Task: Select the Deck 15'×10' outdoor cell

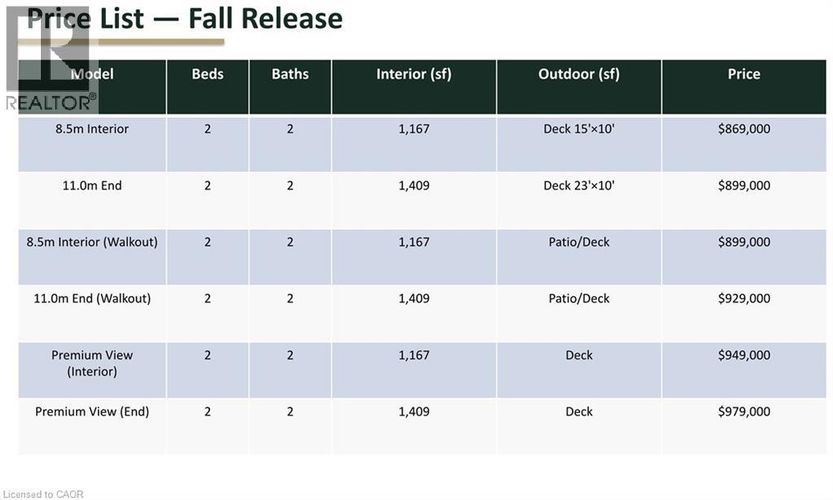Action: click(x=578, y=129)
